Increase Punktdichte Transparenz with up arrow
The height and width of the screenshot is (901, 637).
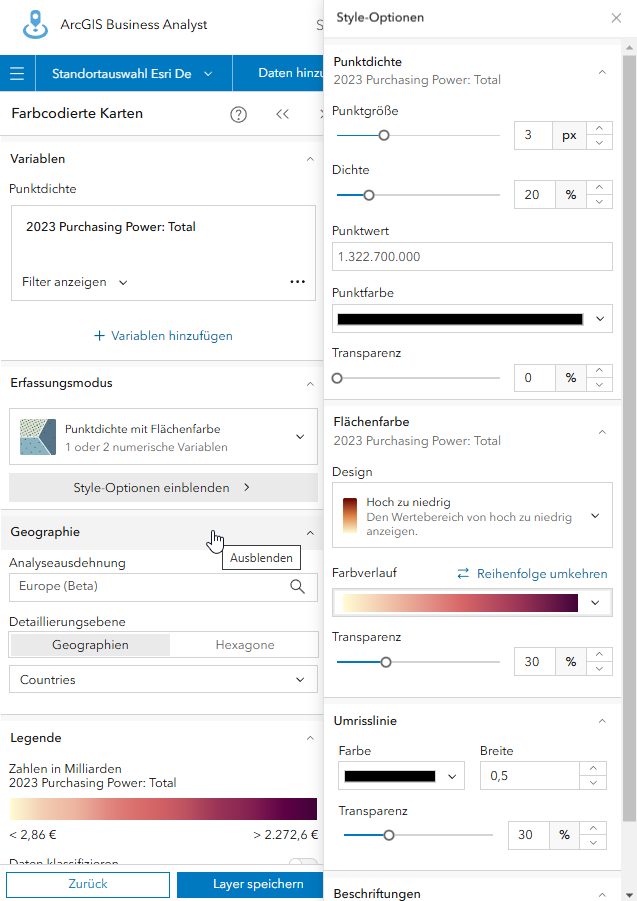pos(599,371)
